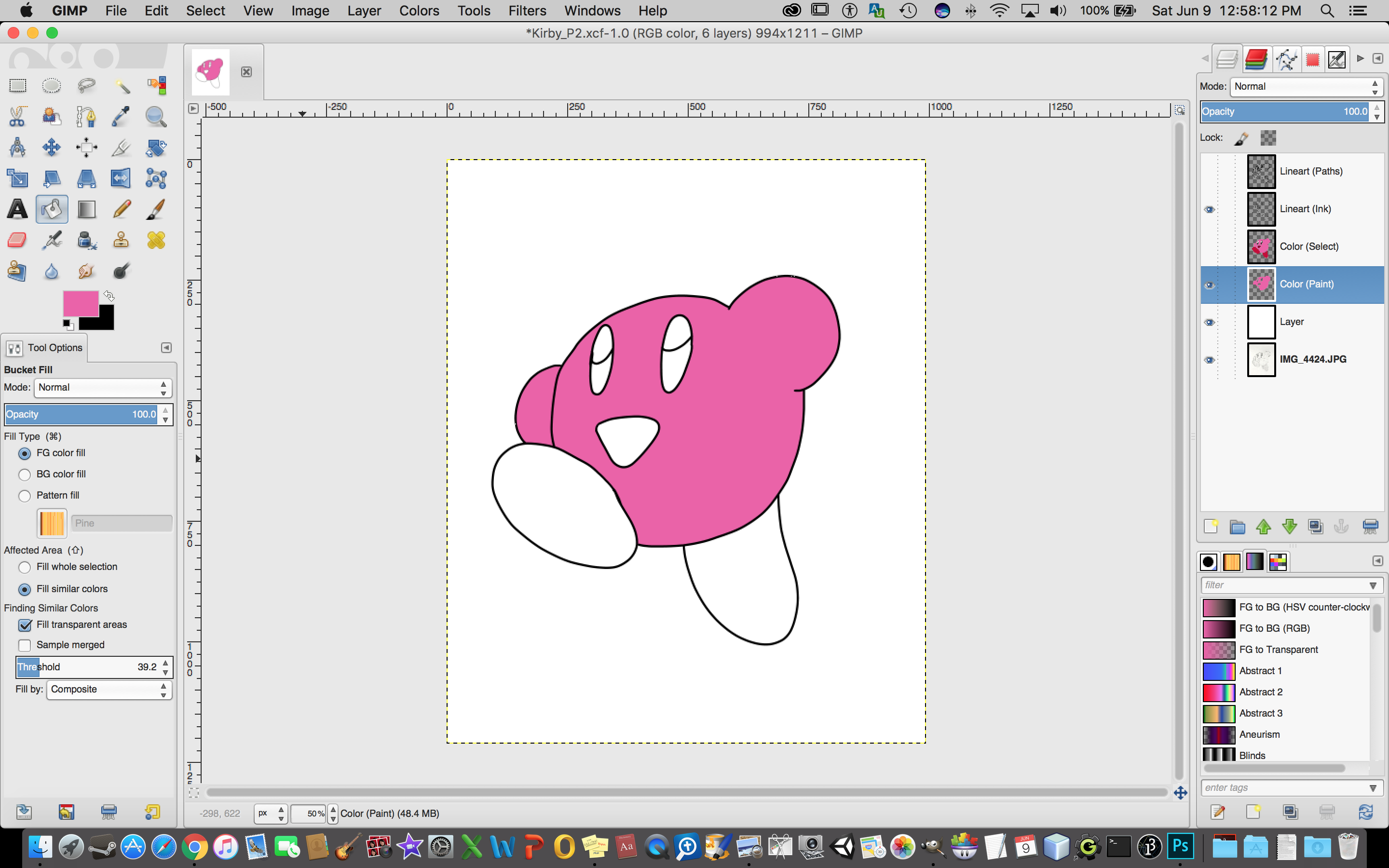Open the Bucket Fill Mode dropdown
Screen dimensions: 1389x868
point(103,388)
